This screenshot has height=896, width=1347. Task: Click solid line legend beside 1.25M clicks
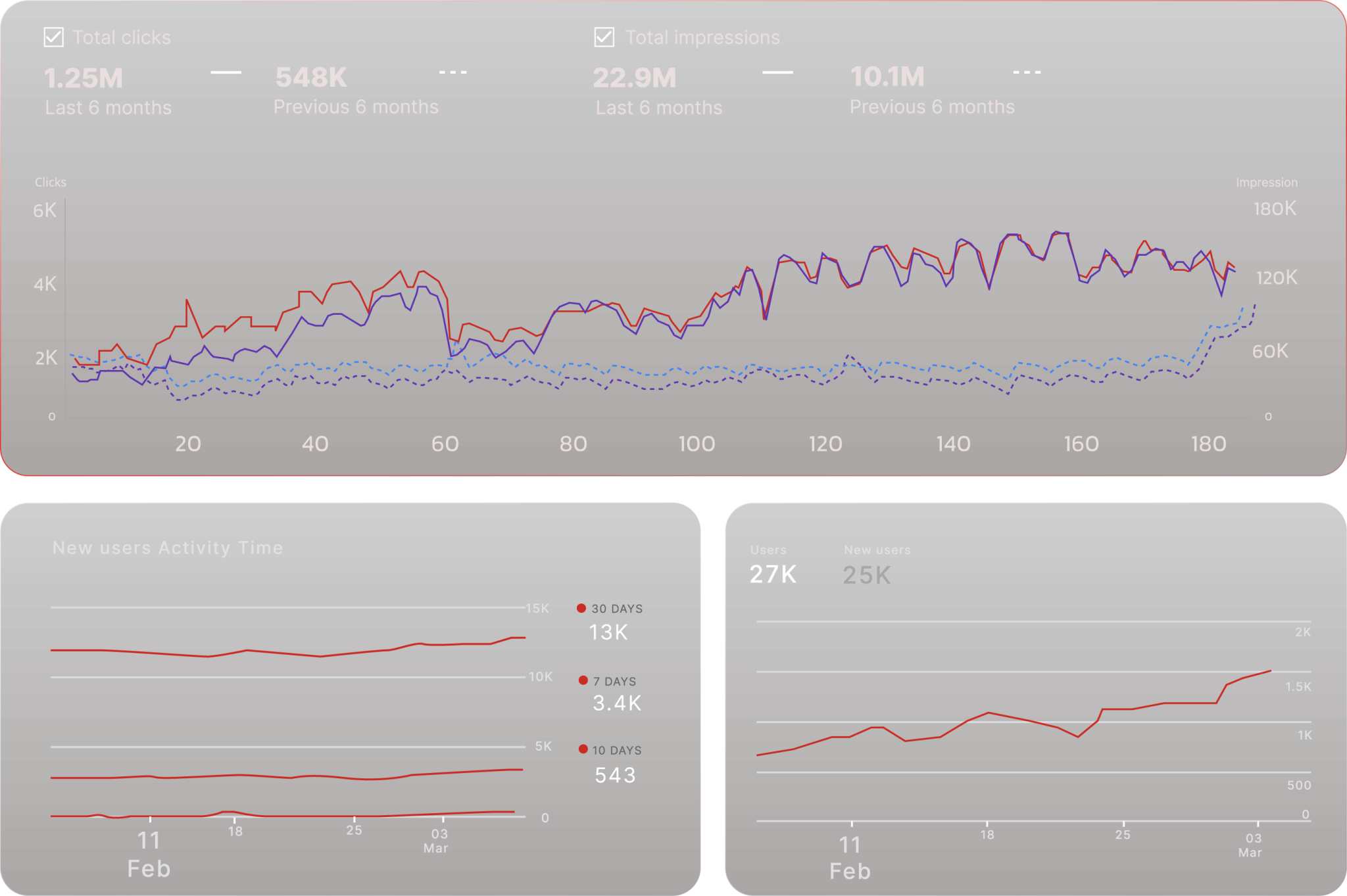coord(226,72)
